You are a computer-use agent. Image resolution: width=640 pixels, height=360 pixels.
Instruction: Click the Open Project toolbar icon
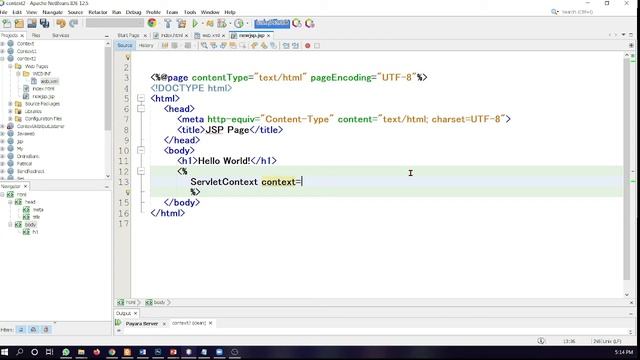pos(32,24)
